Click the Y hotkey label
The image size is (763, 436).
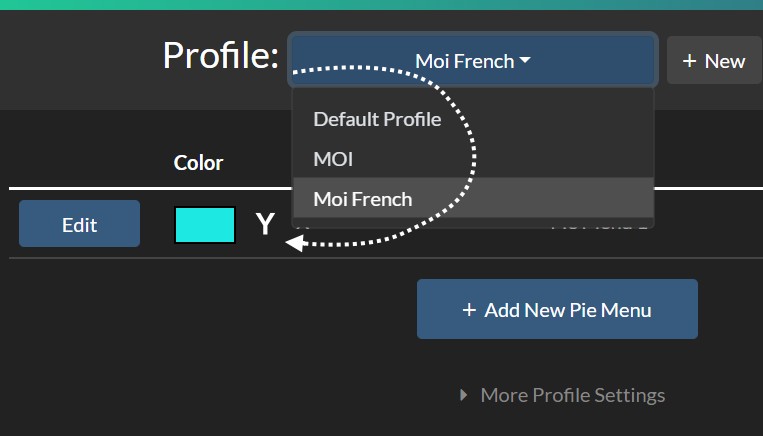[265, 224]
